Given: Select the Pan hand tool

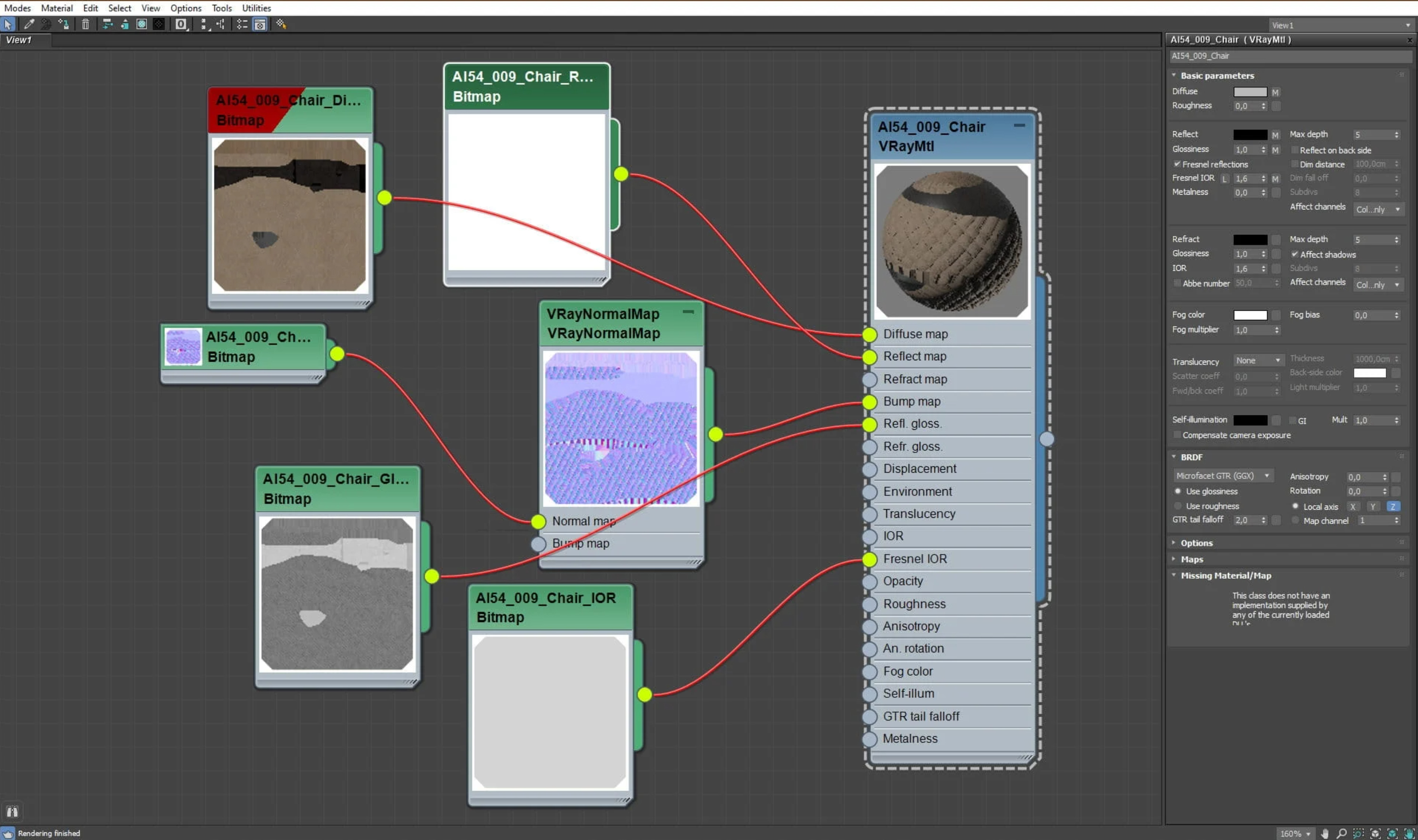Looking at the screenshot, I should coord(1325,833).
